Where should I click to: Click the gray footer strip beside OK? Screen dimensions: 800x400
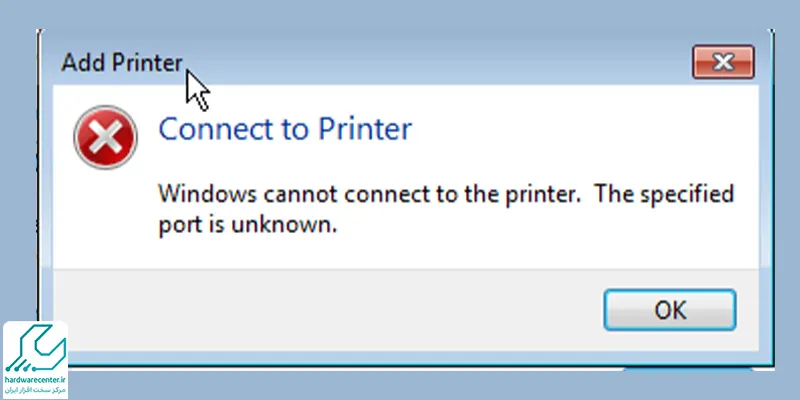pos(327,310)
